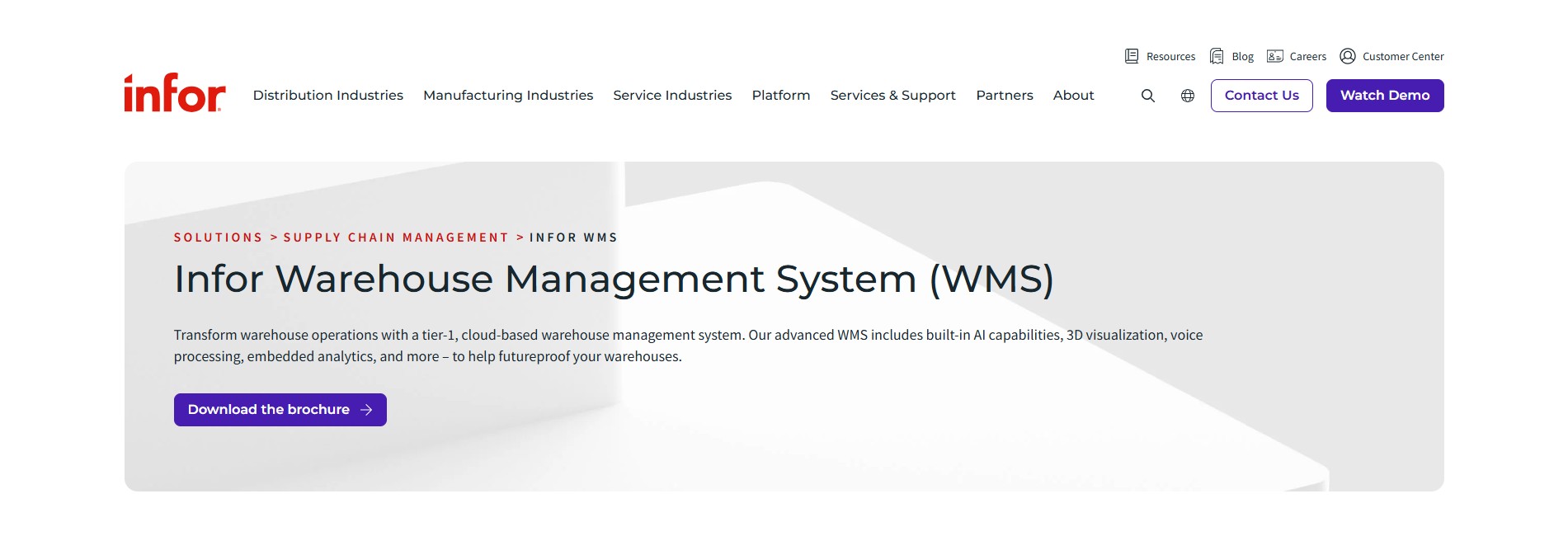The width and height of the screenshot is (1568, 536).
Task: Open the About menu
Action: click(x=1073, y=96)
